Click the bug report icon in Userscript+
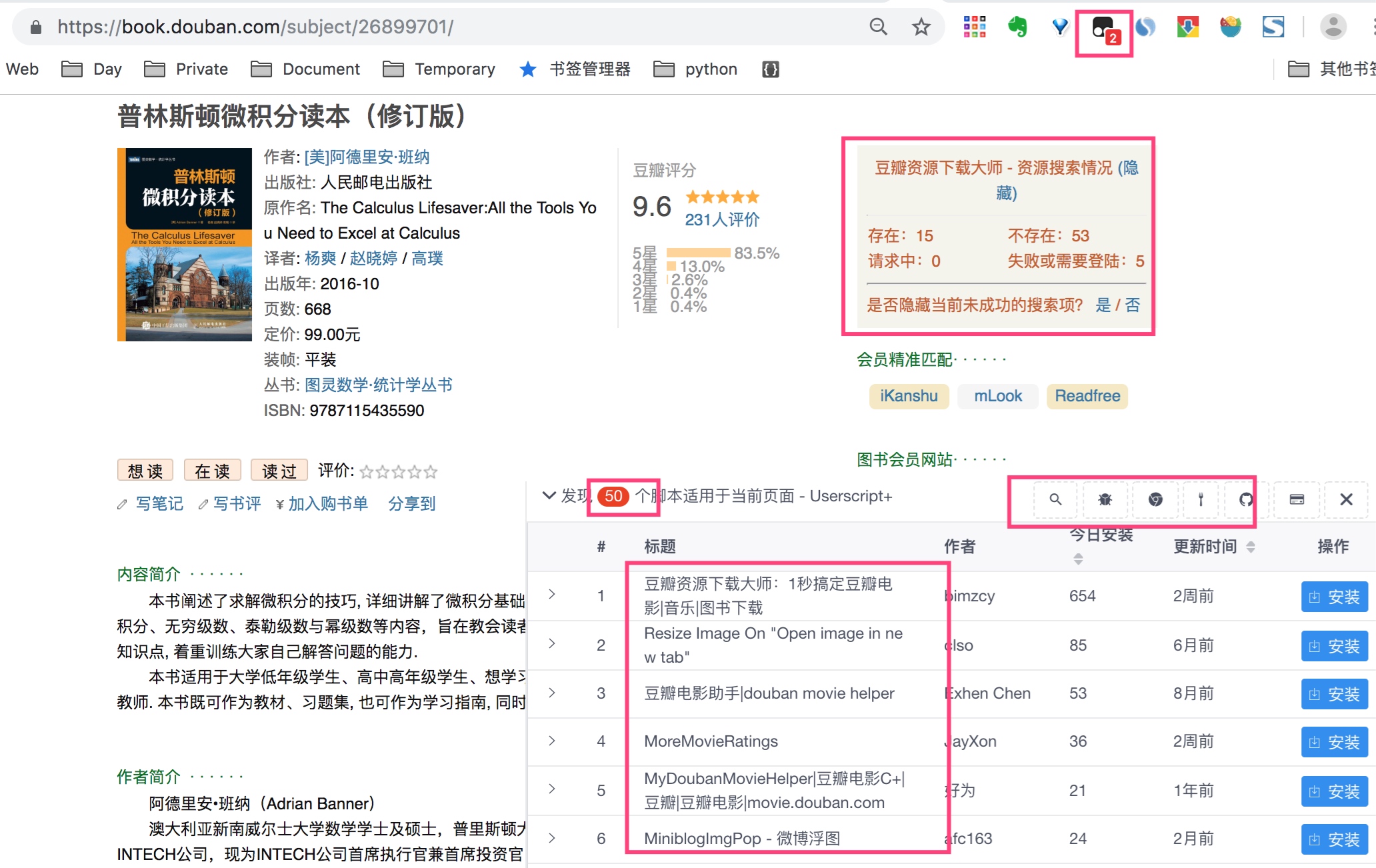Image resolution: width=1376 pixels, height=868 pixels. 1105,499
